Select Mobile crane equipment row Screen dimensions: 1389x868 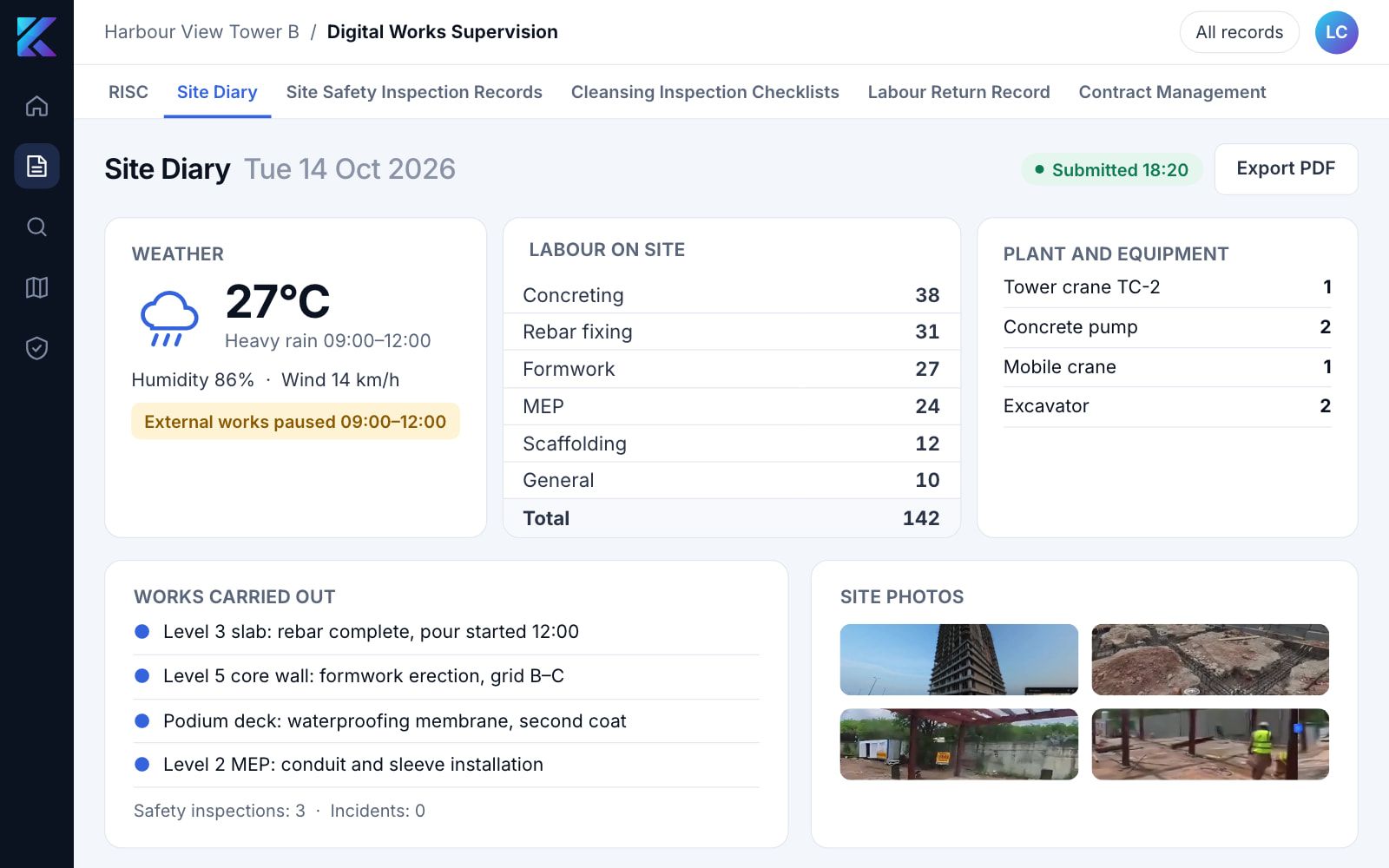[1167, 367]
